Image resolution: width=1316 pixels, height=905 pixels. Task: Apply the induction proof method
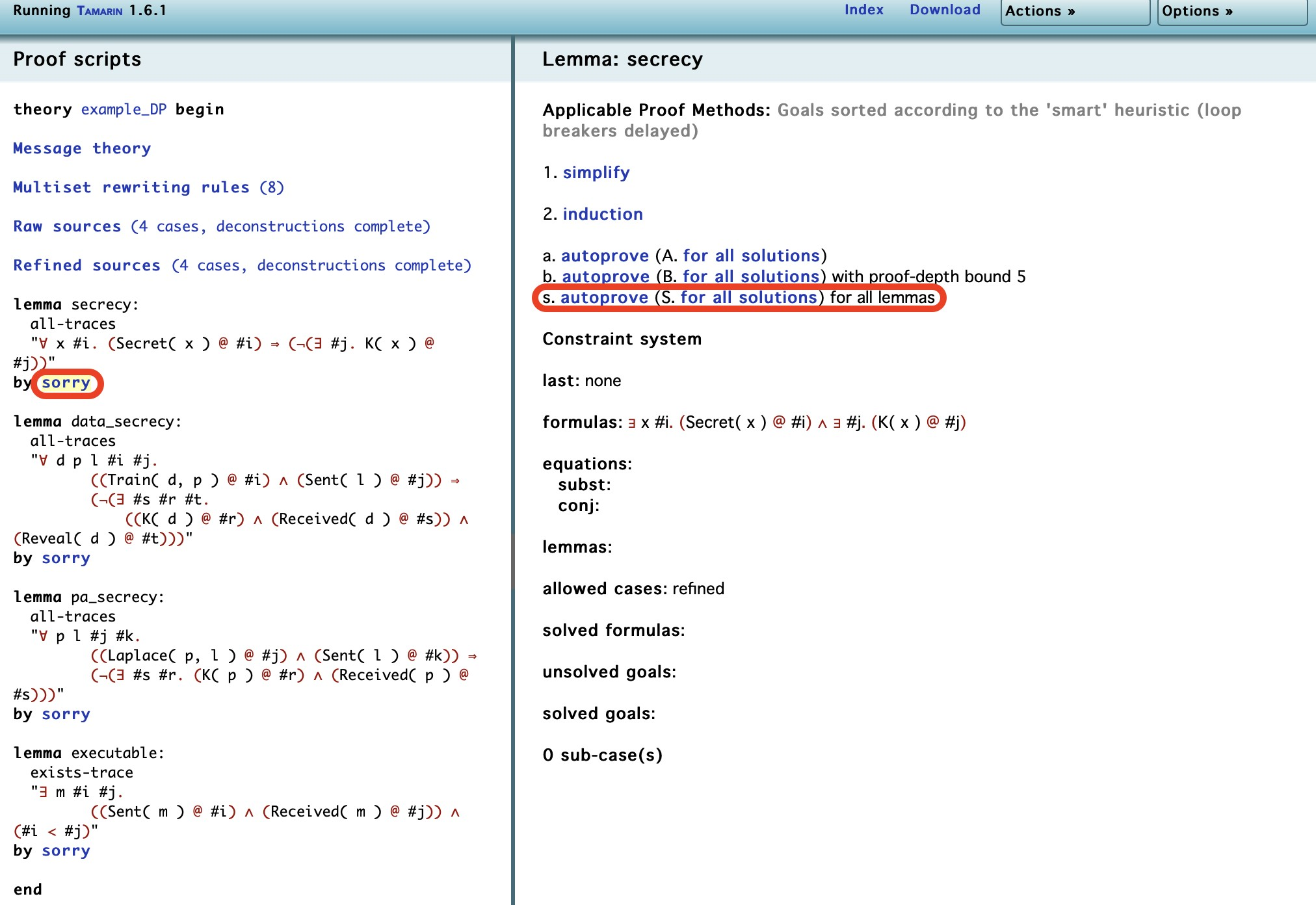603,214
